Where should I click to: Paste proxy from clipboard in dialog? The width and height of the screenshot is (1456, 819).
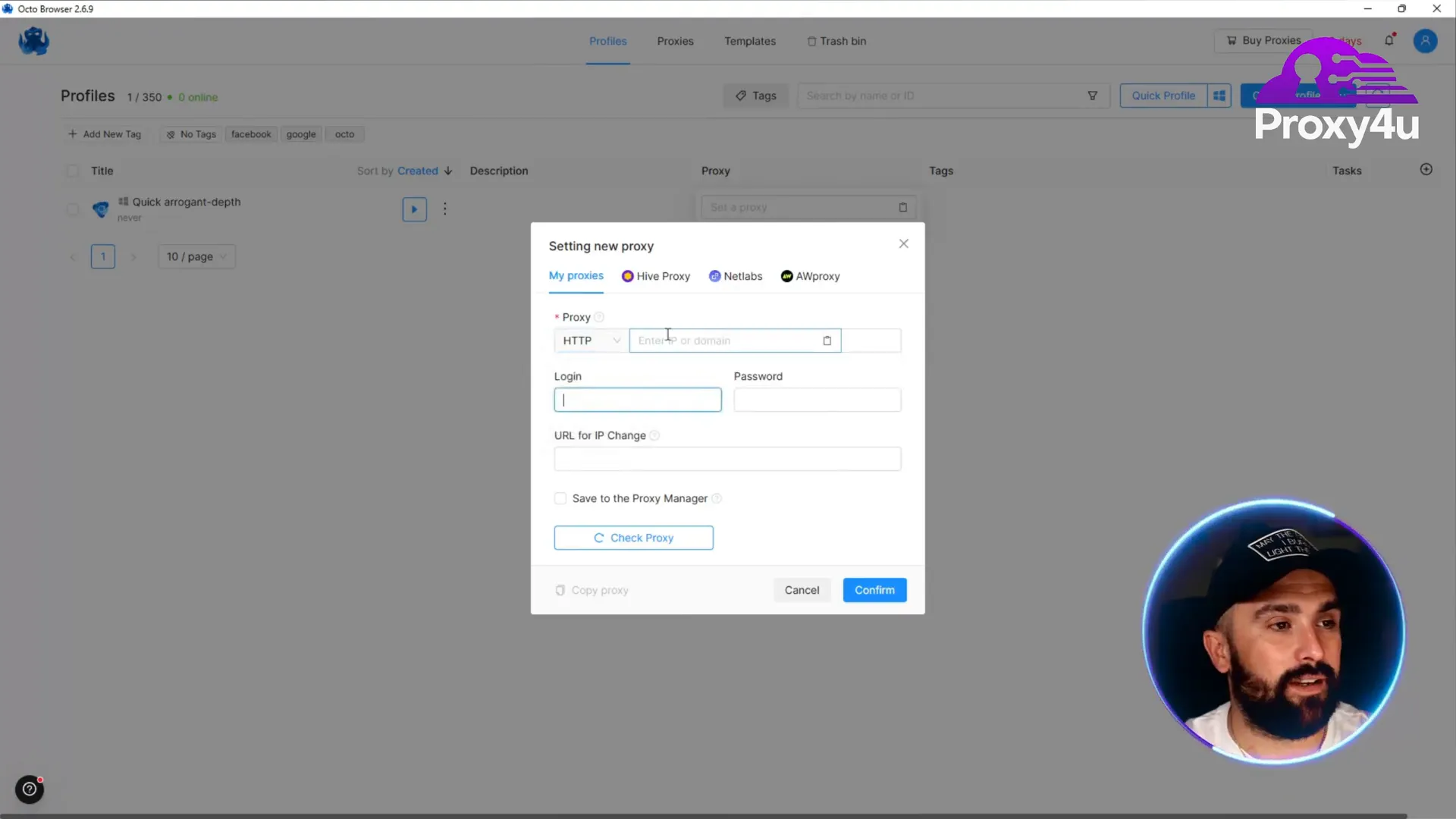pyautogui.click(x=827, y=340)
